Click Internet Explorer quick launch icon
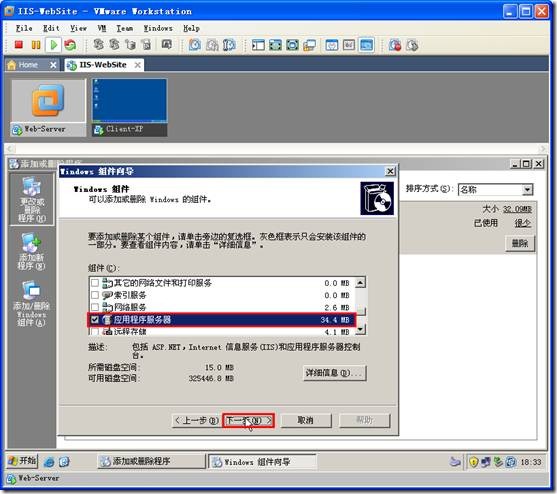The image size is (557, 494). tap(49, 461)
